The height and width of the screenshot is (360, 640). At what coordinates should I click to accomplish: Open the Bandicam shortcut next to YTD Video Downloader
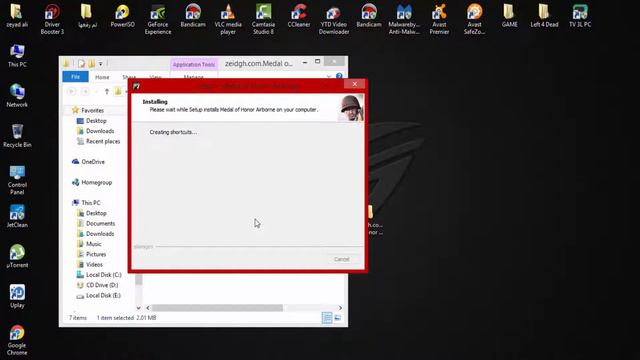[x=369, y=16]
